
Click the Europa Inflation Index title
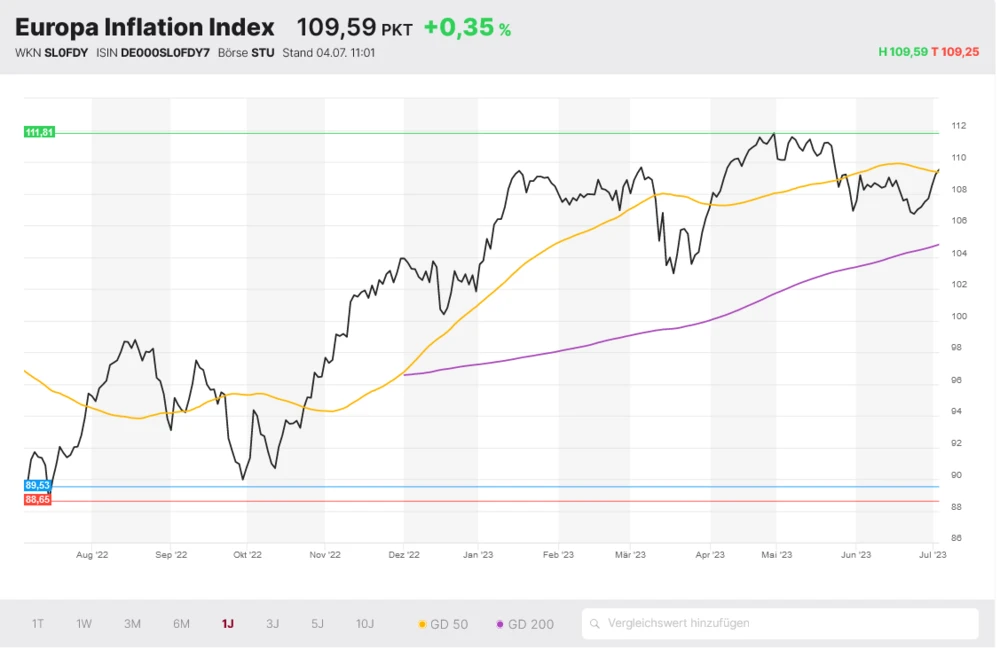[x=145, y=27]
